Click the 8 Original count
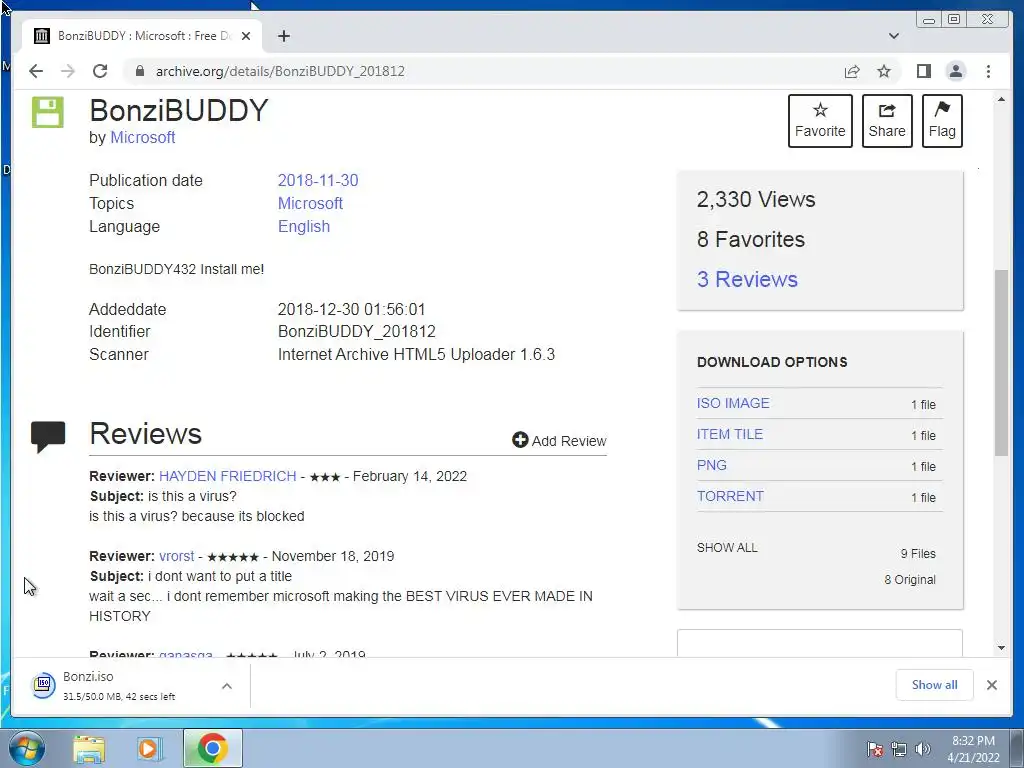 pos(910,579)
